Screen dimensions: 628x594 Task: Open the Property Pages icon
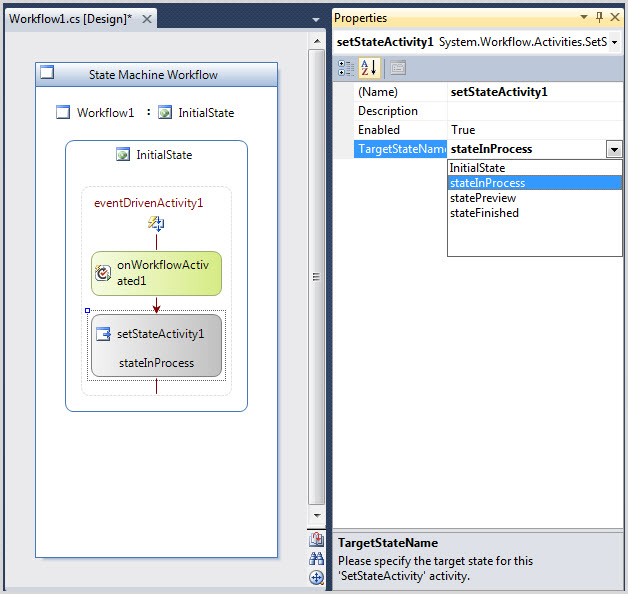coord(398,68)
